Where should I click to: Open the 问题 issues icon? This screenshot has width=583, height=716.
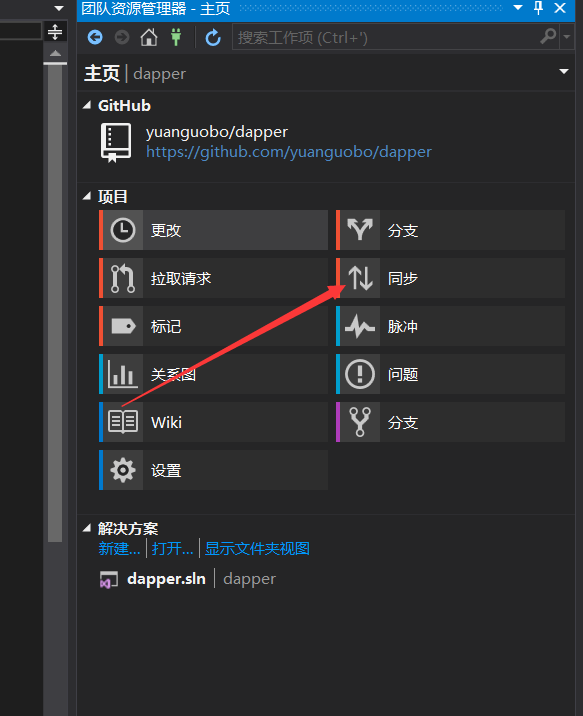pyautogui.click(x=360, y=374)
